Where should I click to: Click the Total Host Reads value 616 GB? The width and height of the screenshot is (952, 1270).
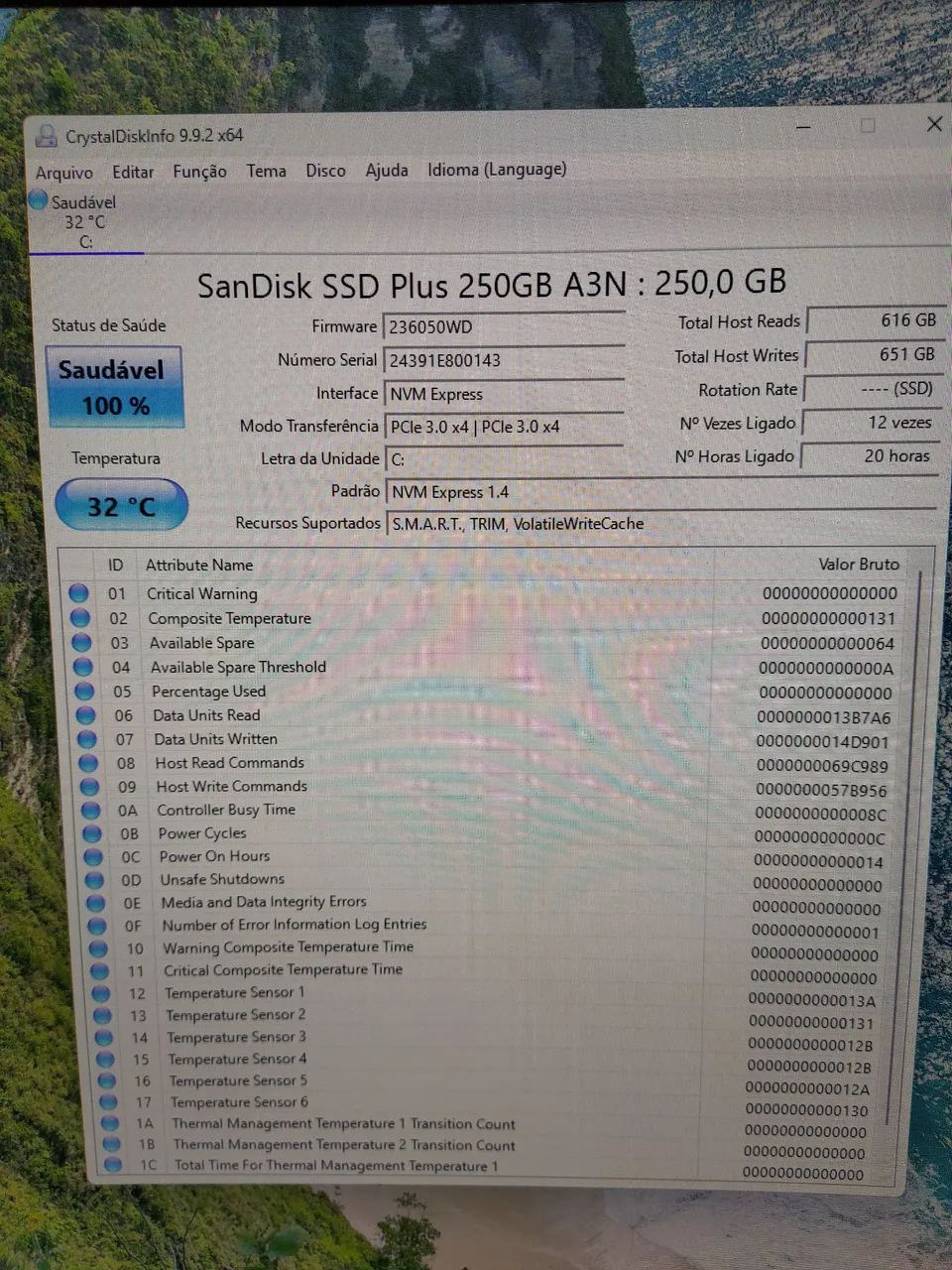[x=875, y=320]
